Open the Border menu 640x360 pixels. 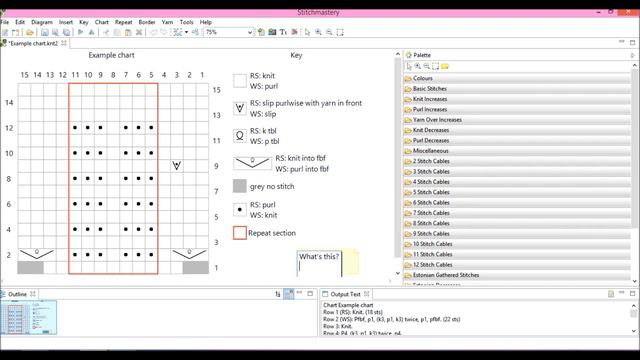point(147,22)
